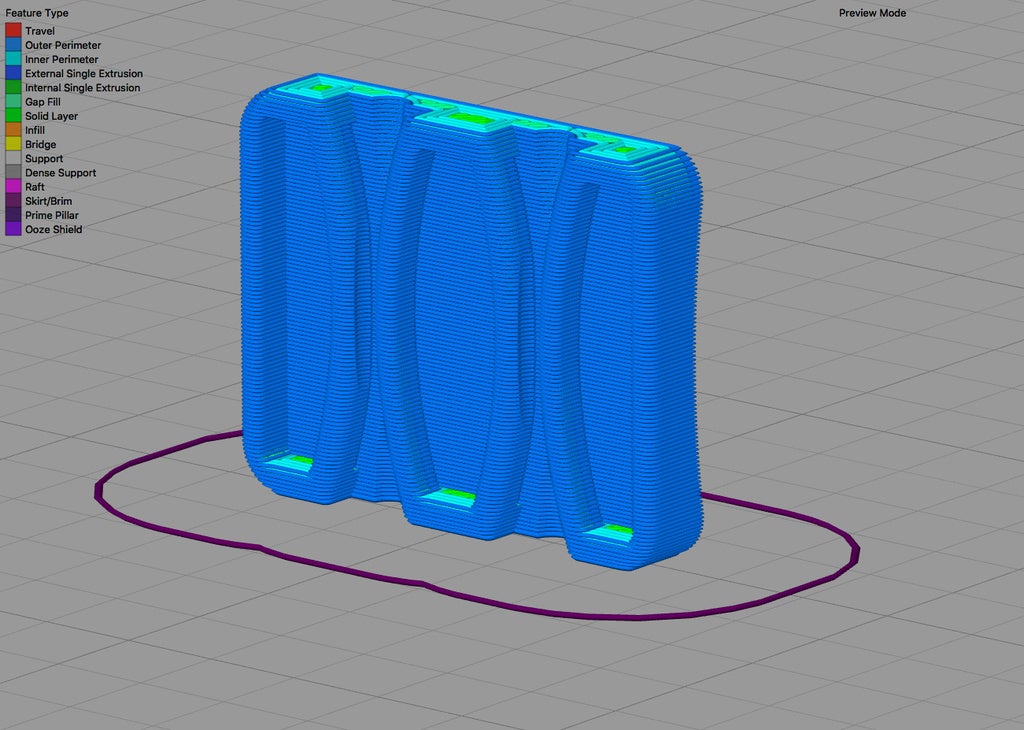Click the Bridge feature label text

(x=39, y=144)
